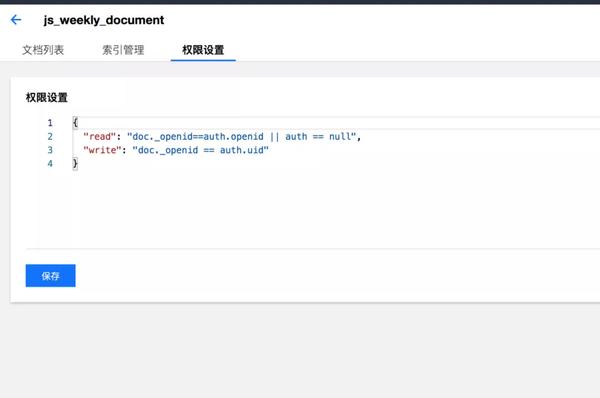The image size is (600, 398).
Task: Click the js_weekly_document collection title
Action: click(x=104, y=20)
